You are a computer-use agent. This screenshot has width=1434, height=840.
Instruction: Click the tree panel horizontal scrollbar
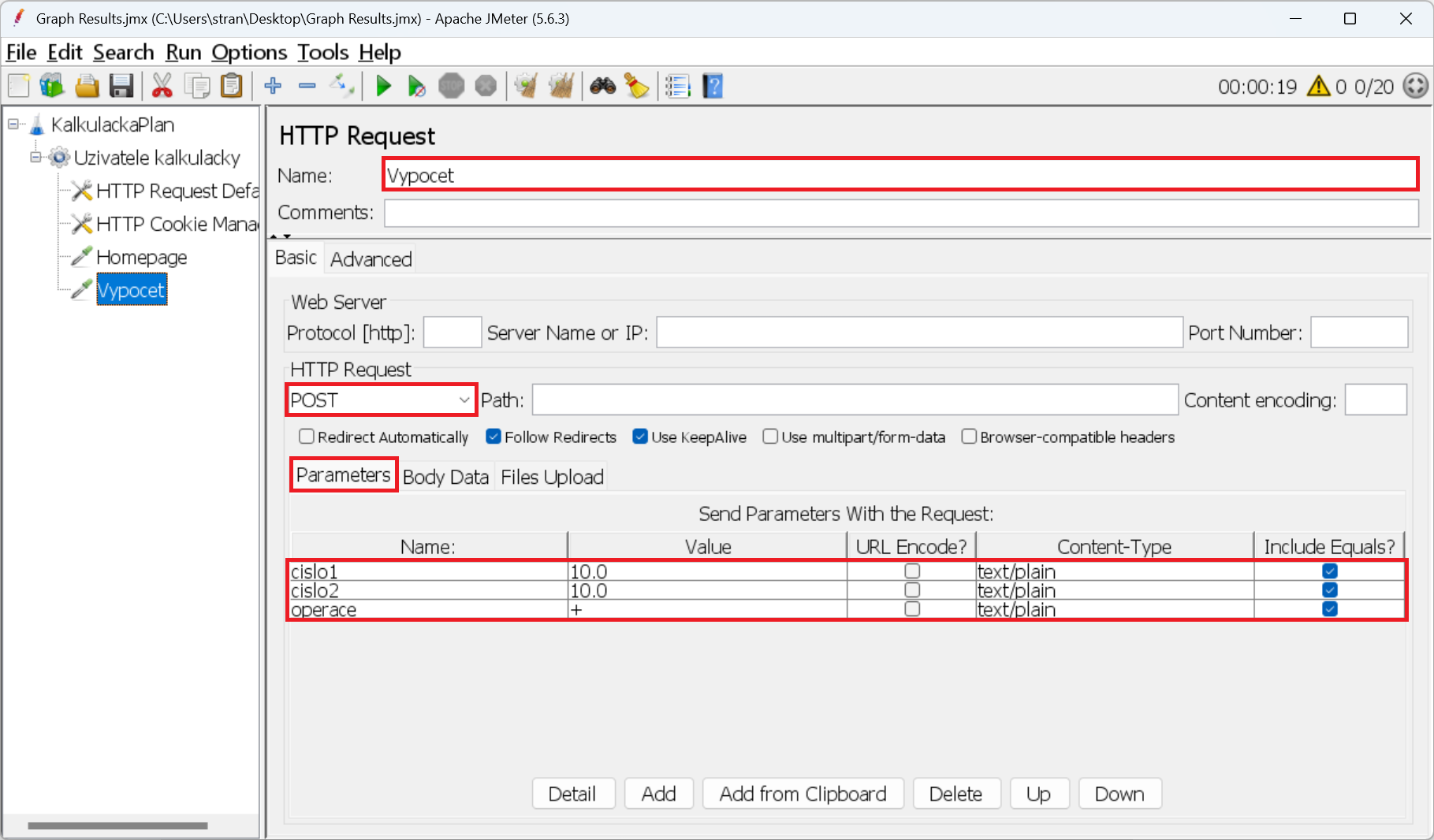coord(117,826)
